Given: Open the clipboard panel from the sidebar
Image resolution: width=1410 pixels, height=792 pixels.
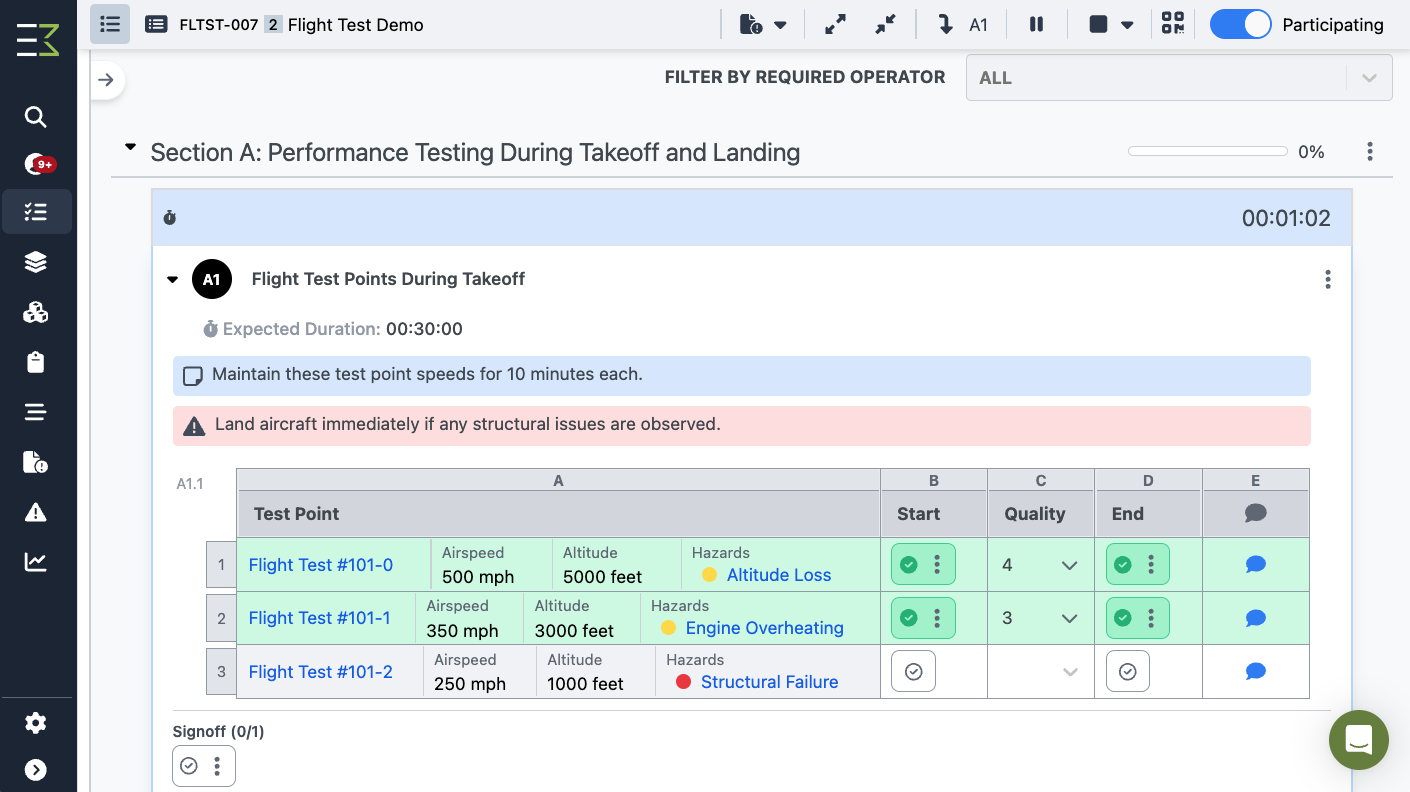Looking at the screenshot, I should click(36, 362).
